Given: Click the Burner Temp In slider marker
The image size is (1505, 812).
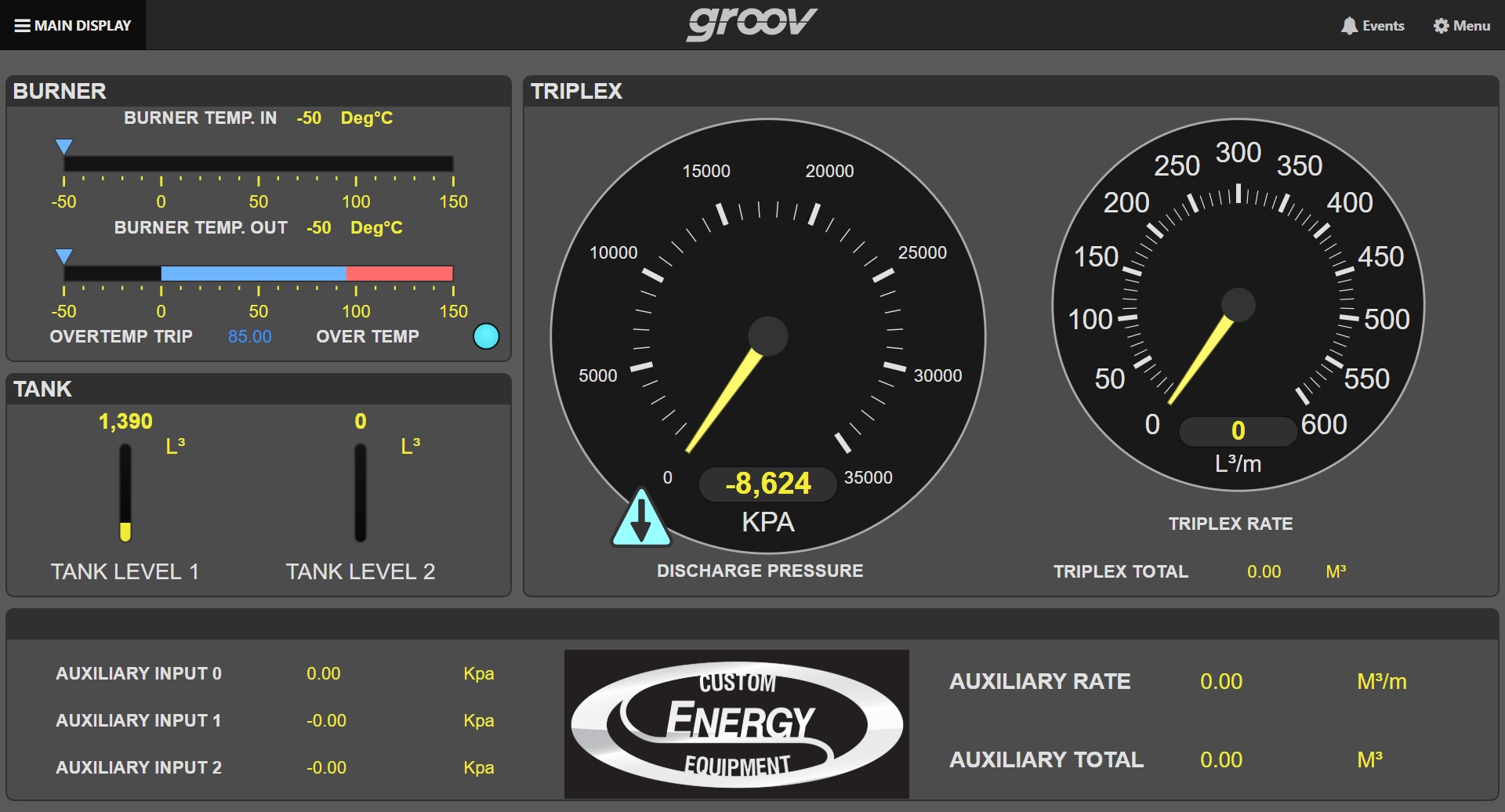Looking at the screenshot, I should click(x=64, y=147).
